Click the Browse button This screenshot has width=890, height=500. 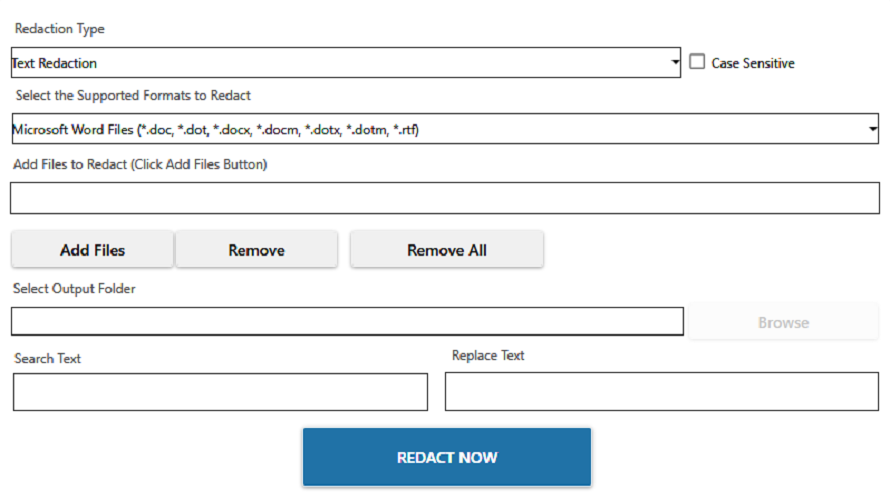pos(783,322)
